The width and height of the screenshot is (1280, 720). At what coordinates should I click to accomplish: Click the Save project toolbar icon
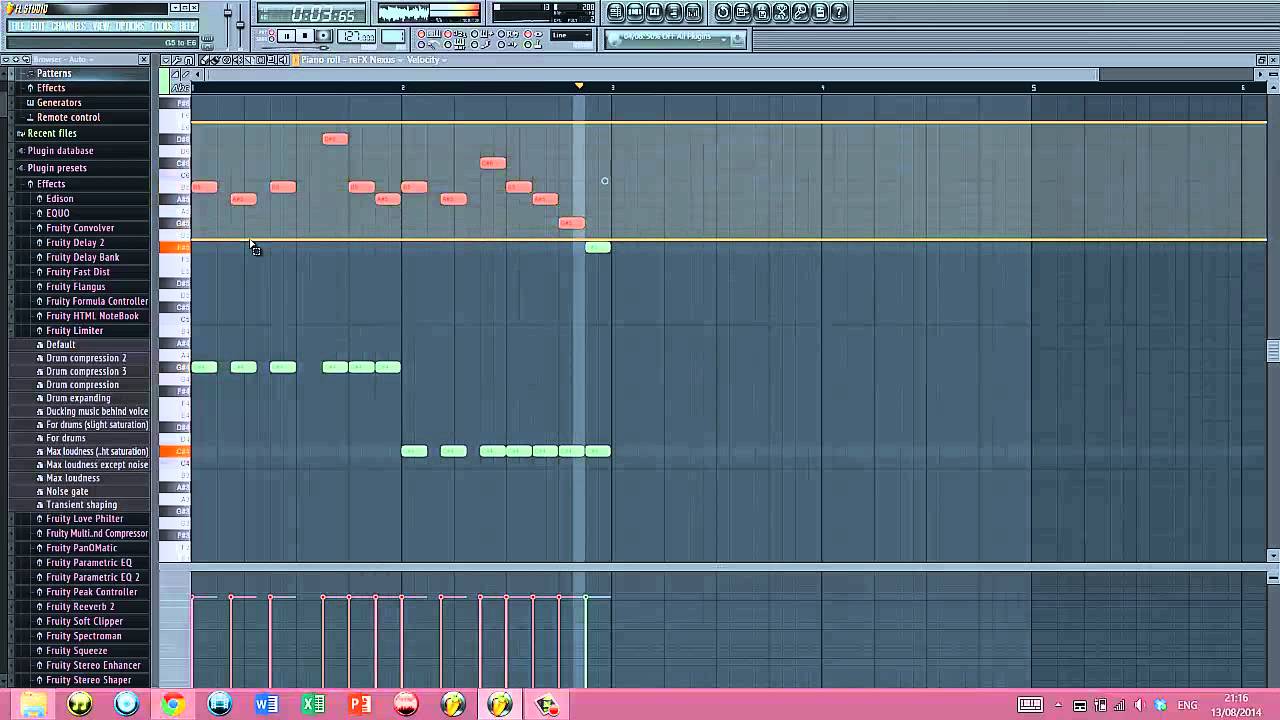[742, 12]
